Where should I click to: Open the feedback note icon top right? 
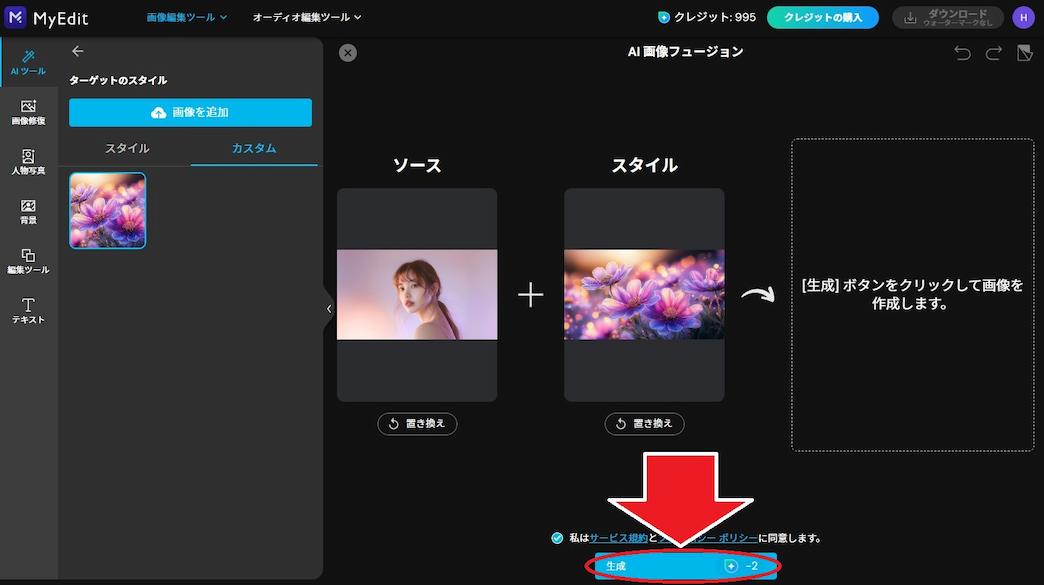point(1023,53)
